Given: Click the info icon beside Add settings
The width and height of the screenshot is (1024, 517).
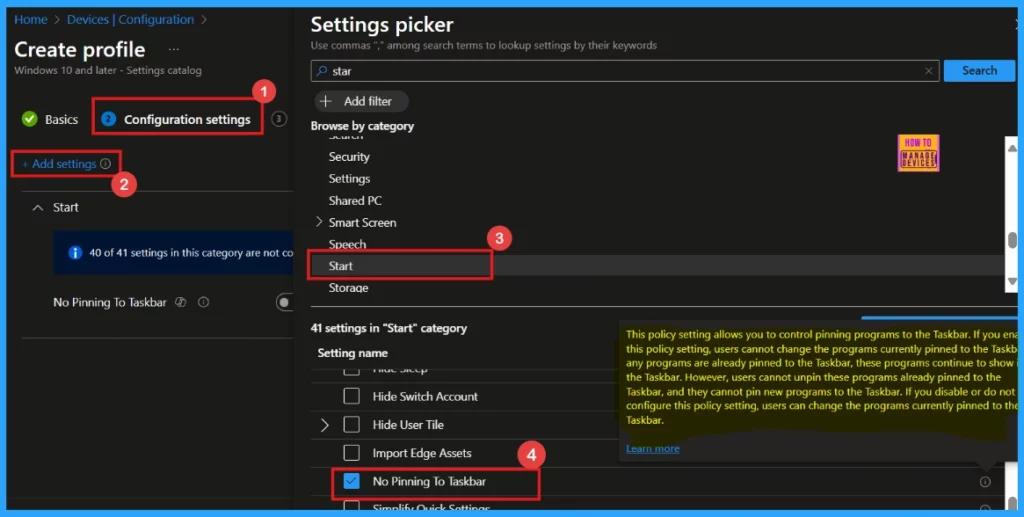Looking at the screenshot, I should tap(106, 164).
